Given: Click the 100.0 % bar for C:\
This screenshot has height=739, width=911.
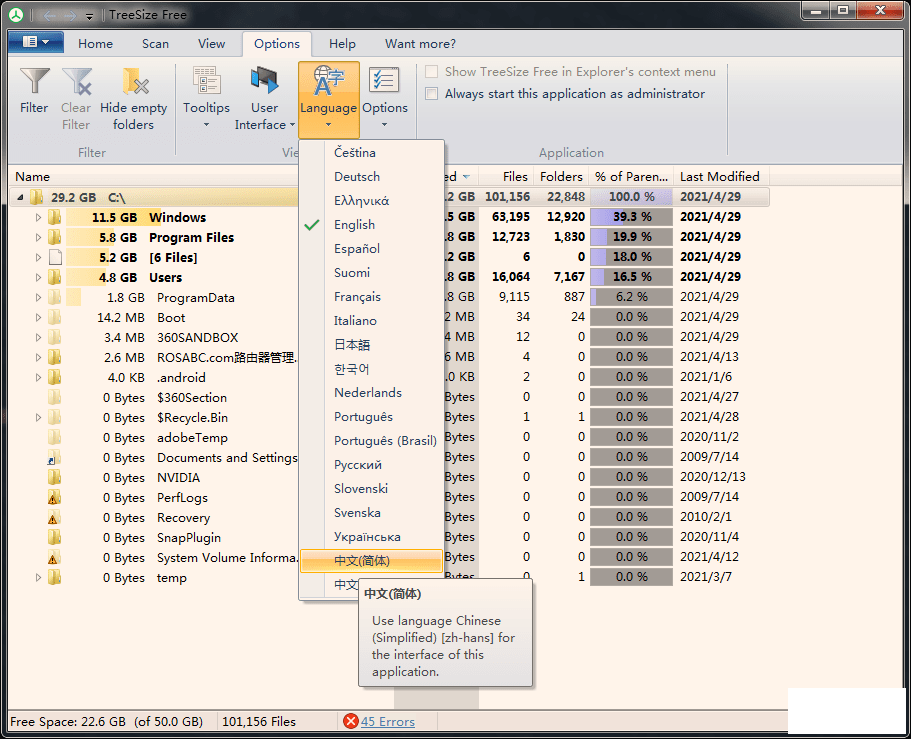Looking at the screenshot, I should (x=632, y=196).
